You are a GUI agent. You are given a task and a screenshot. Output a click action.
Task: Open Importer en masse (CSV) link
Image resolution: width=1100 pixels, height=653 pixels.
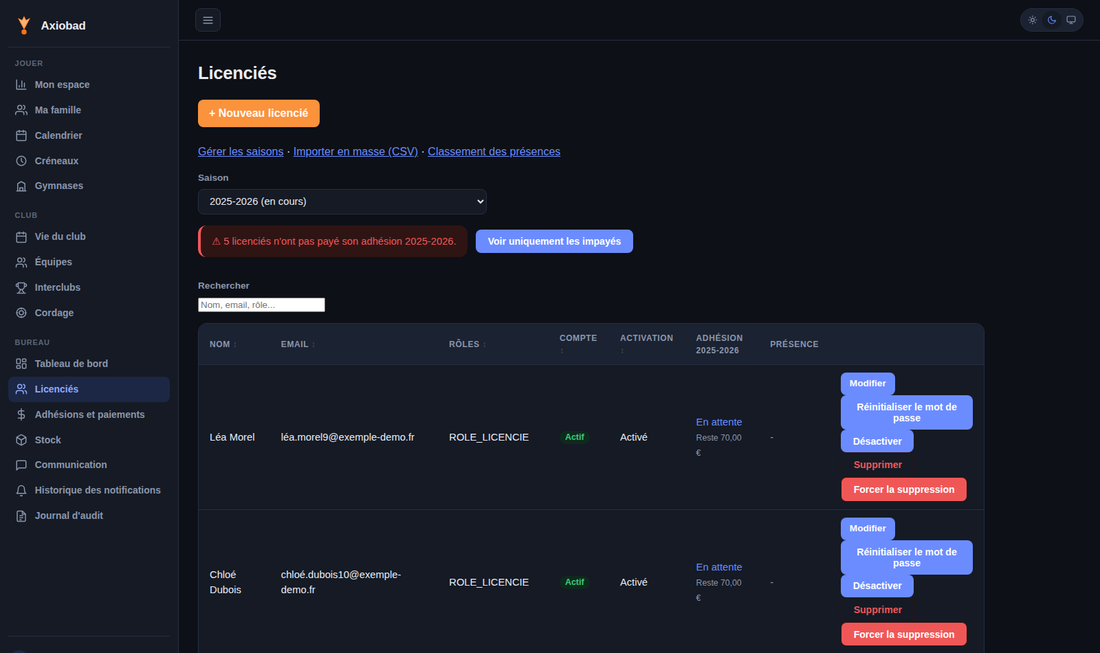tap(356, 152)
